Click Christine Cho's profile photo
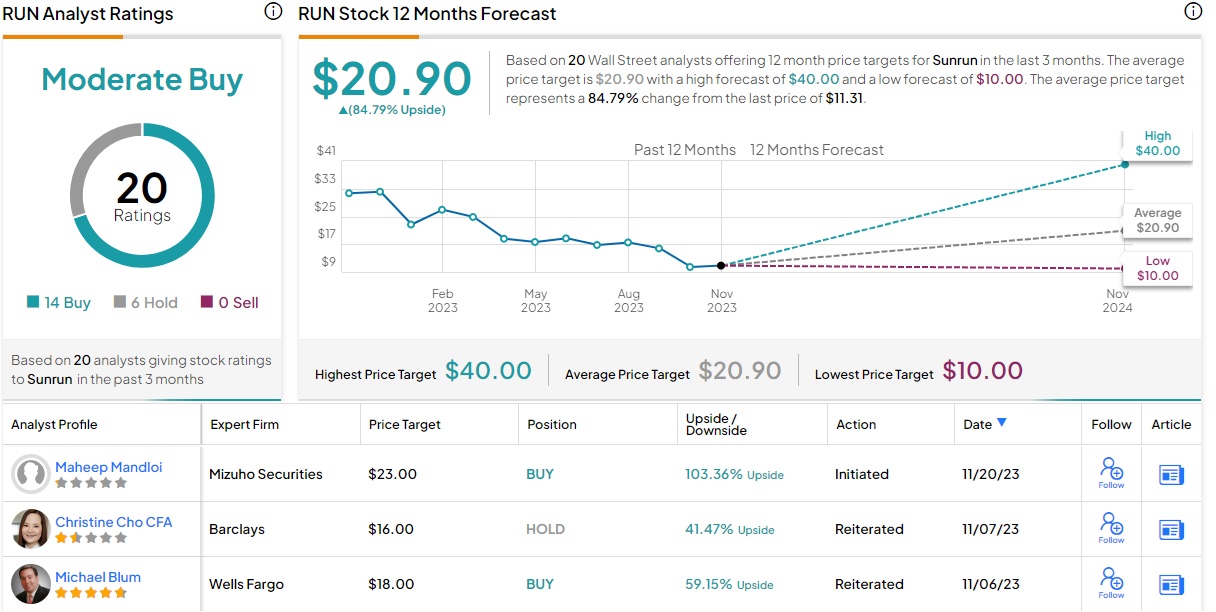 point(31,529)
